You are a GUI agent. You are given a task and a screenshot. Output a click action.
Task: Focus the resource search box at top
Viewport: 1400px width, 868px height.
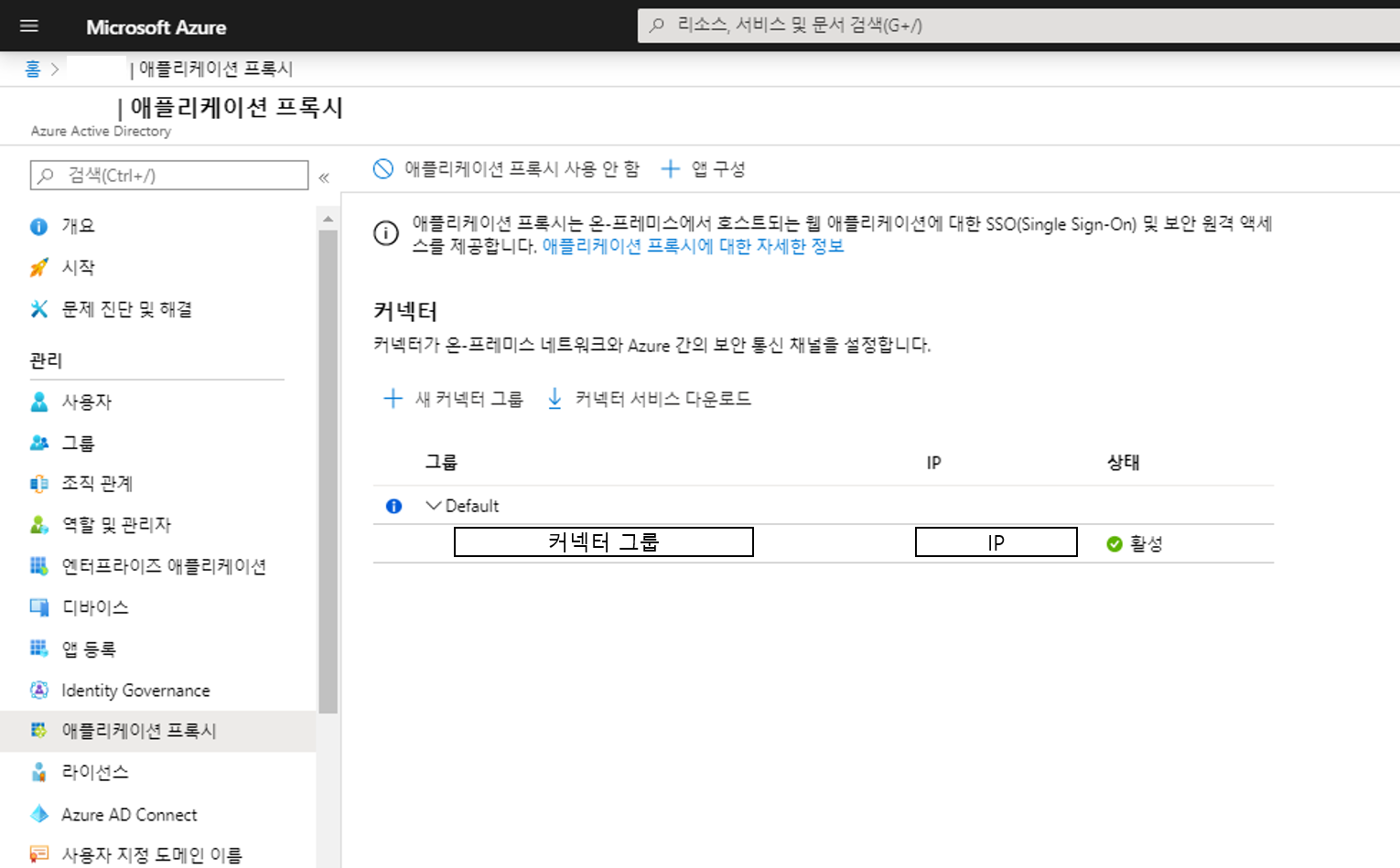click(x=1018, y=26)
